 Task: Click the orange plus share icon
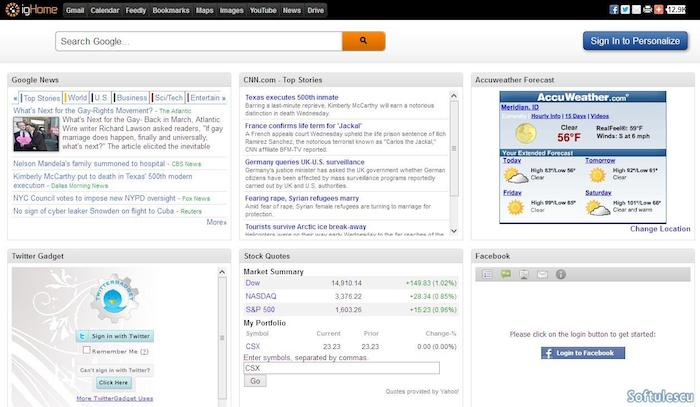pyautogui.click(x=658, y=9)
